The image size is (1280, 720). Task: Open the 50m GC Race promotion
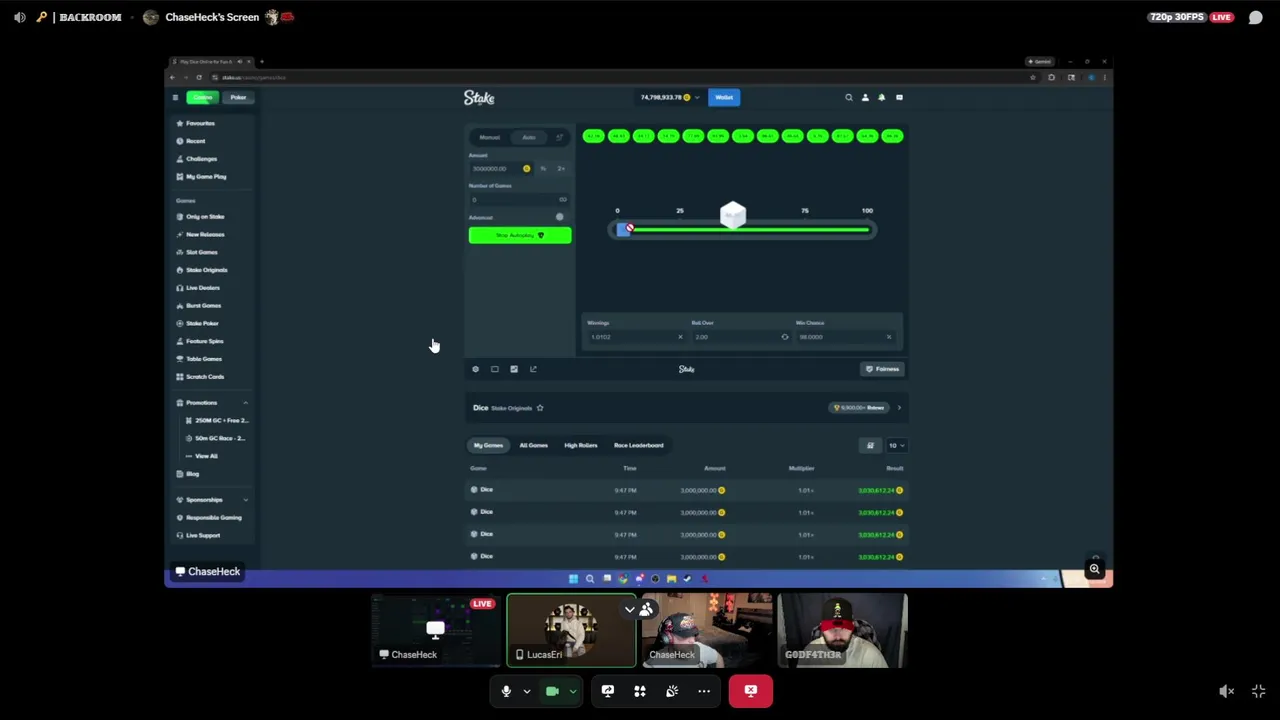[x=219, y=438]
